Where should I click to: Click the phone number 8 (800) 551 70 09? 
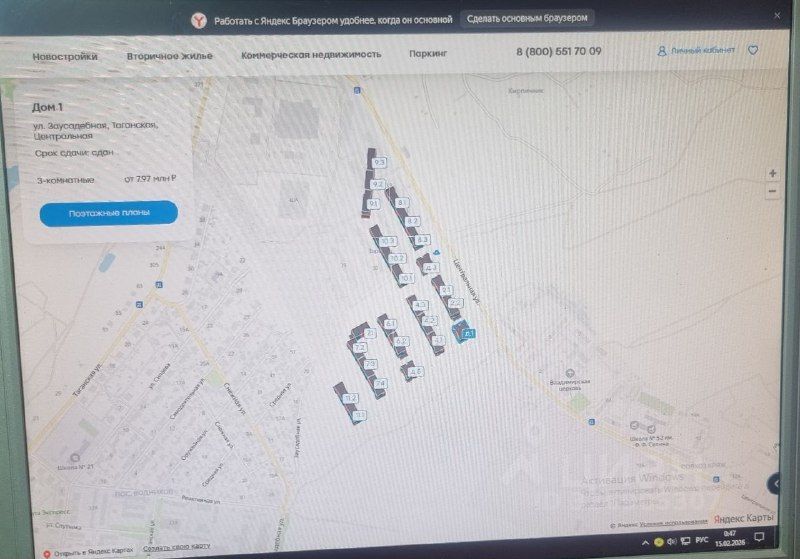(x=559, y=51)
